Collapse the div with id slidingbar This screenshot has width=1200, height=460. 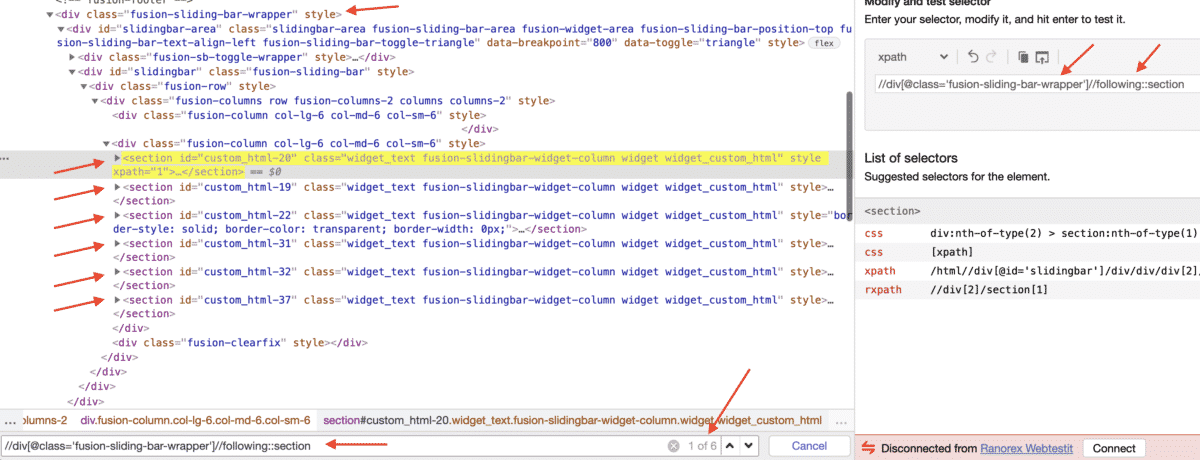click(71, 72)
